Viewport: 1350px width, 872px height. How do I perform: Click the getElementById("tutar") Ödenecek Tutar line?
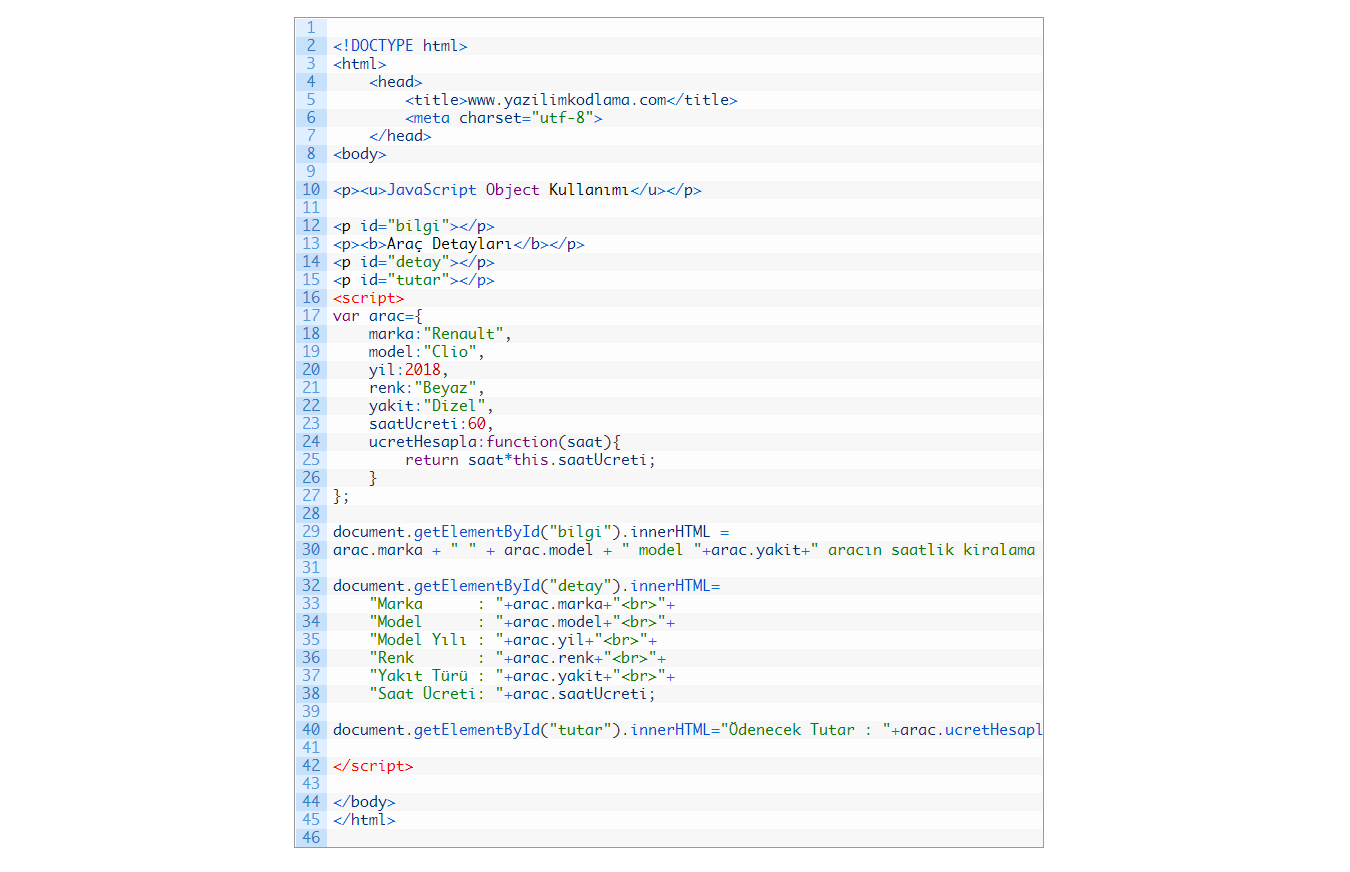click(x=687, y=730)
